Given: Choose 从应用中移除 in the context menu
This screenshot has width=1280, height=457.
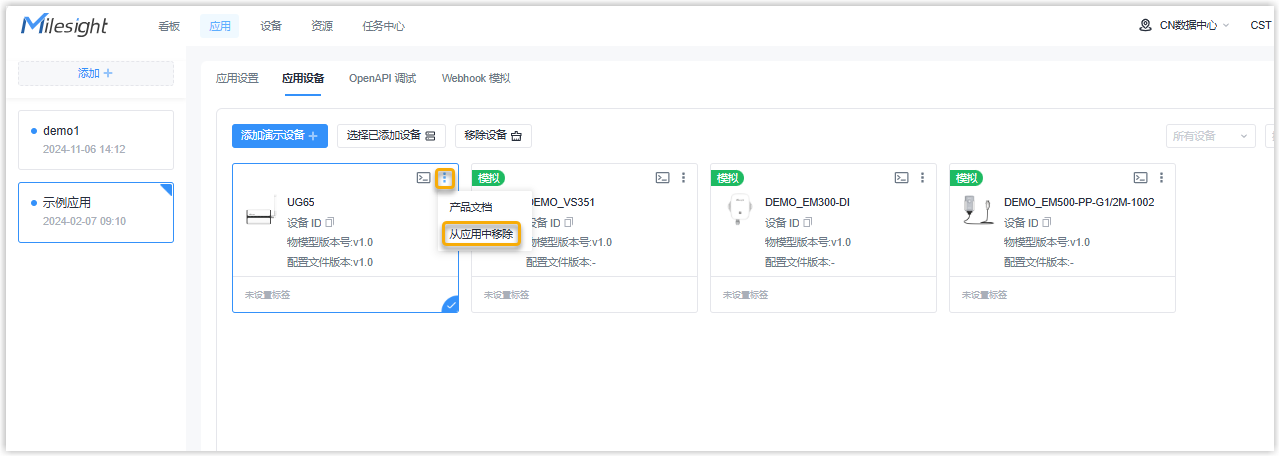Looking at the screenshot, I should click(x=480, y=234).
